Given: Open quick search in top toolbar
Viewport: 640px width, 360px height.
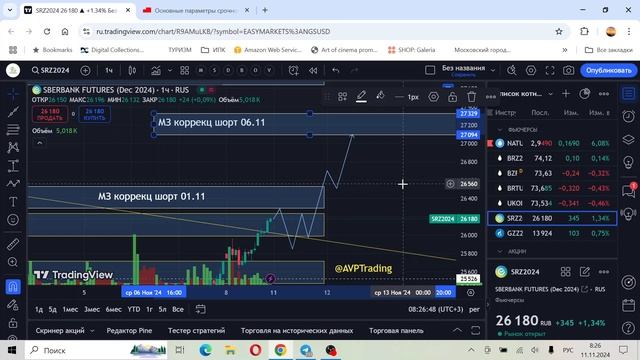Looking at the screenshot, I should click(x=512, y=71).
